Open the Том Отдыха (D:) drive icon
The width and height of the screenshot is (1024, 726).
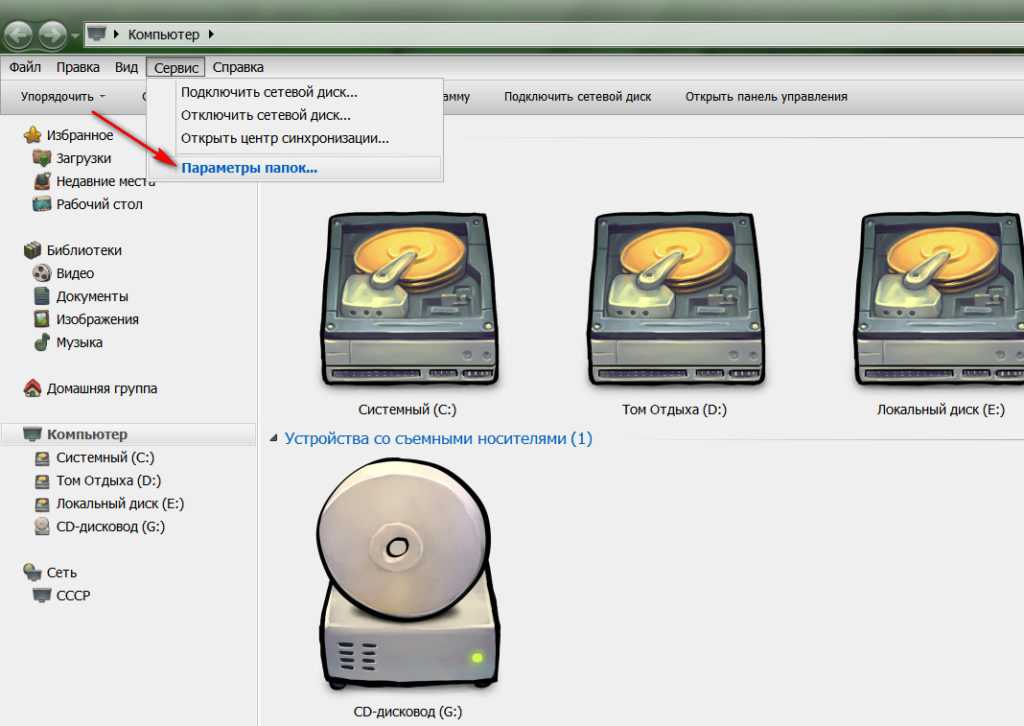tap(673, 300)
